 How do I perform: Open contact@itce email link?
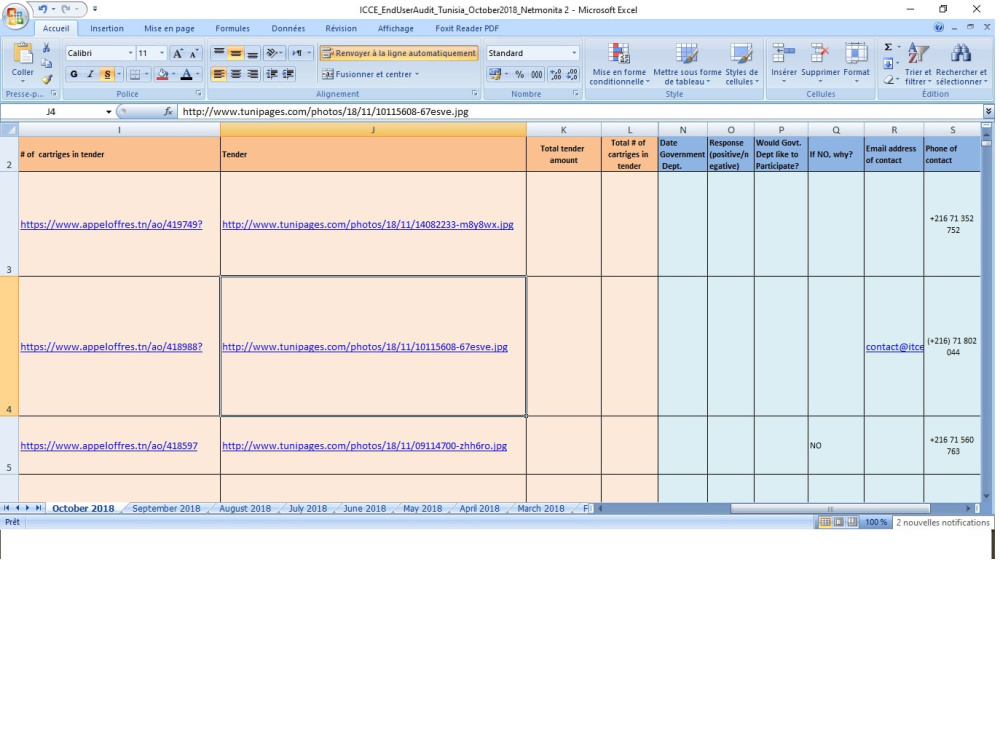[894, 347]
